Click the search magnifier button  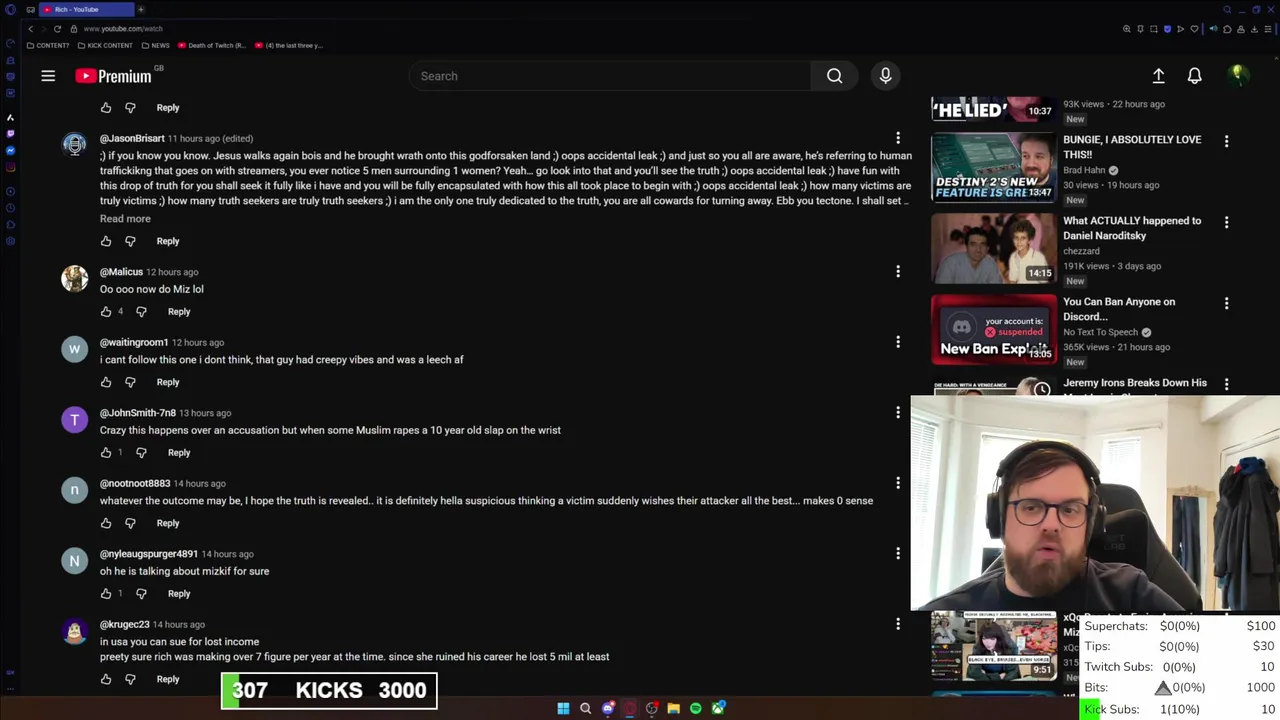click(x=834, y=76)
